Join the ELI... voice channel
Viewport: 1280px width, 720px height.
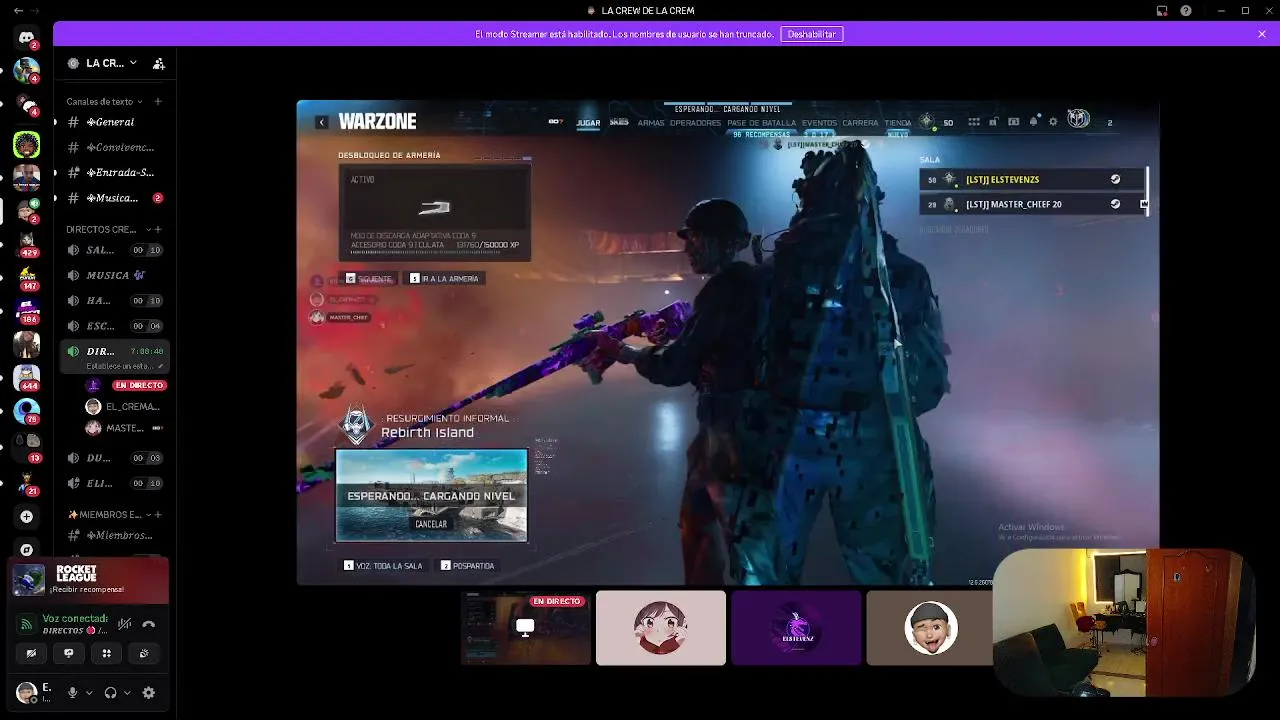[114, 483]
